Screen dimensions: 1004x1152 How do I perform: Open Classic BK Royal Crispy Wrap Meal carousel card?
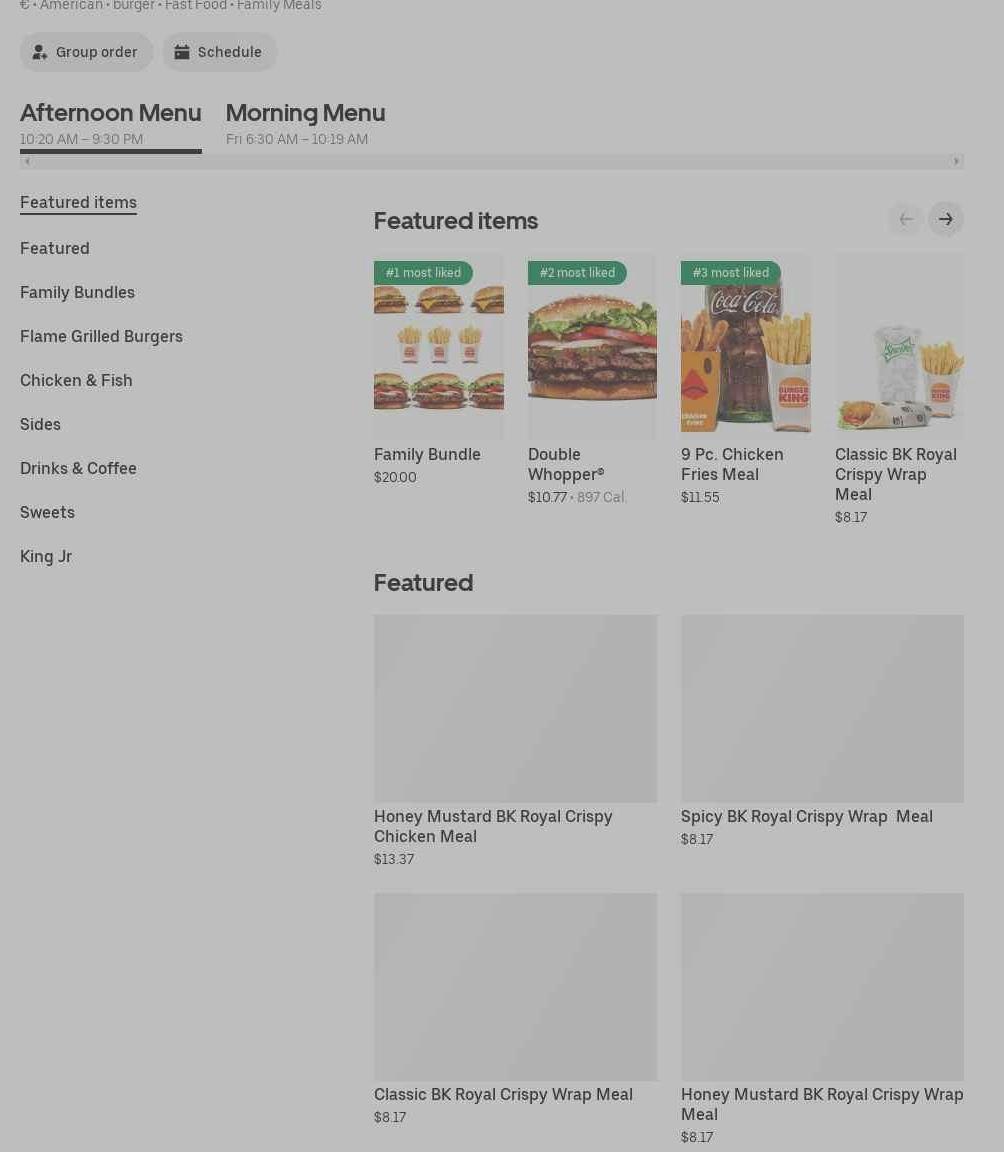tap(899, 389)
